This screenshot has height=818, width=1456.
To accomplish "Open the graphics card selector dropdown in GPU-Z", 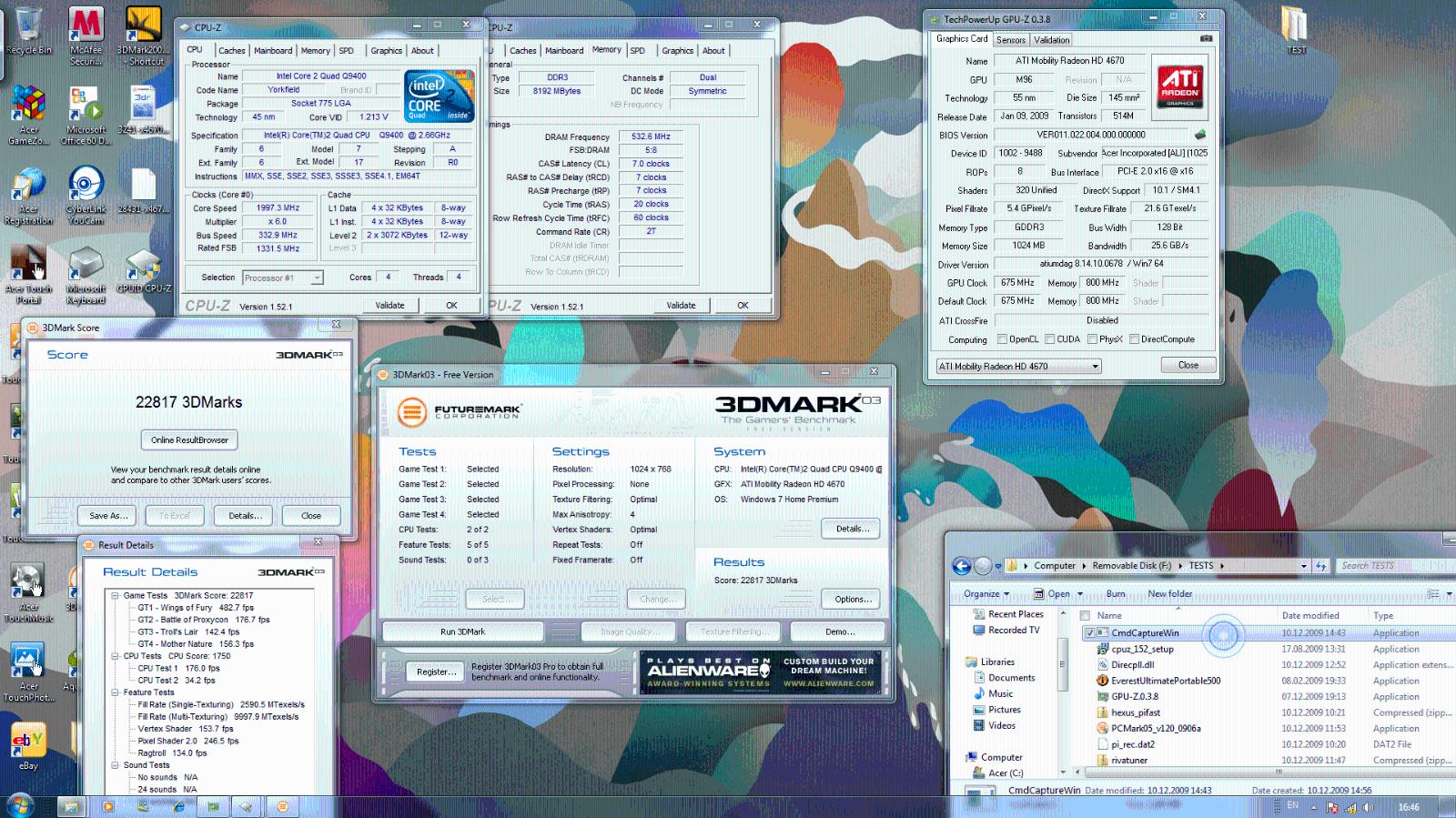I will [1018, 366].
